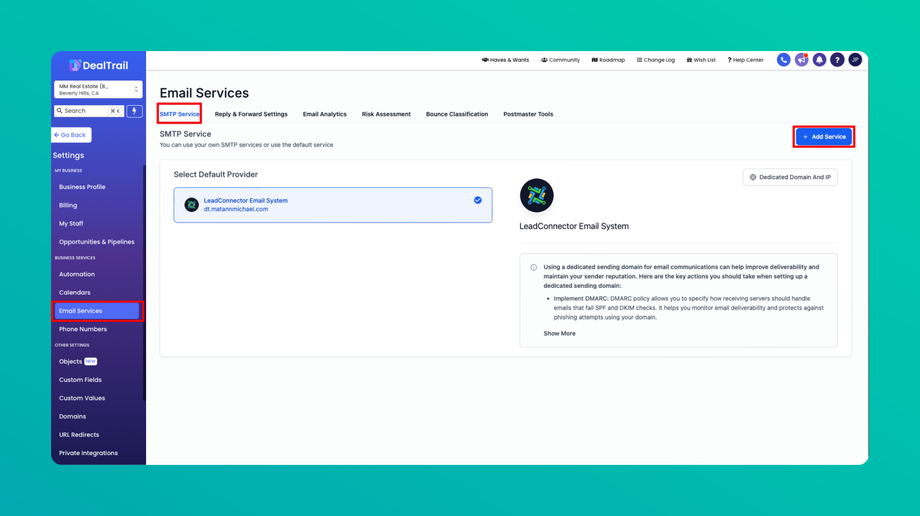
Task: Open the megaphone announcements icon
Action: click(801, 60)
